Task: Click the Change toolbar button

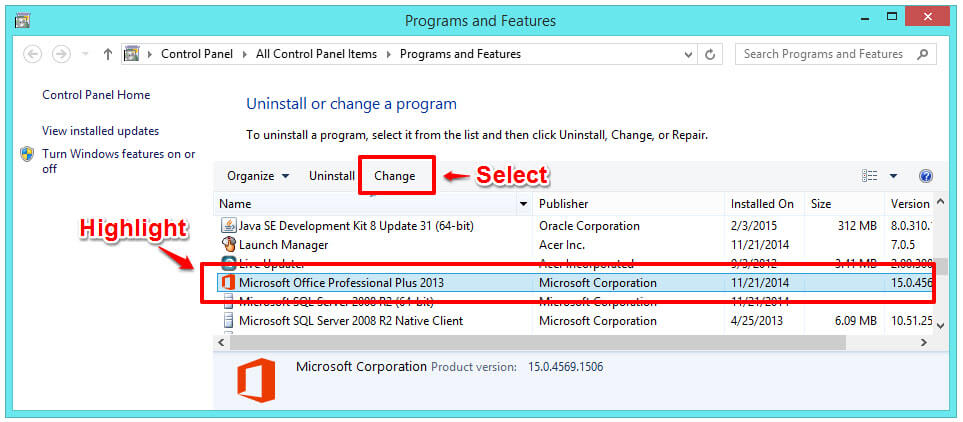Action: pyautogui.click(x=395, y=176)
